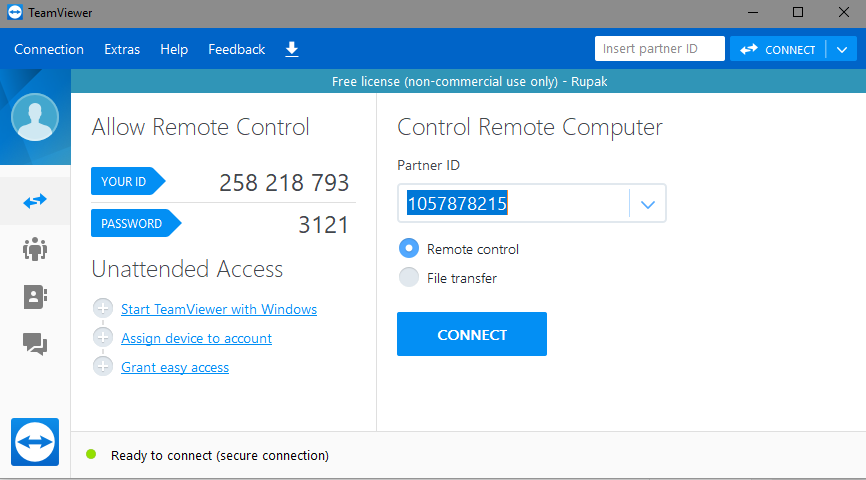The height and width of the screenshot is (480, 866).
Task: Open the user profile avatar
Action: (35, 117)
